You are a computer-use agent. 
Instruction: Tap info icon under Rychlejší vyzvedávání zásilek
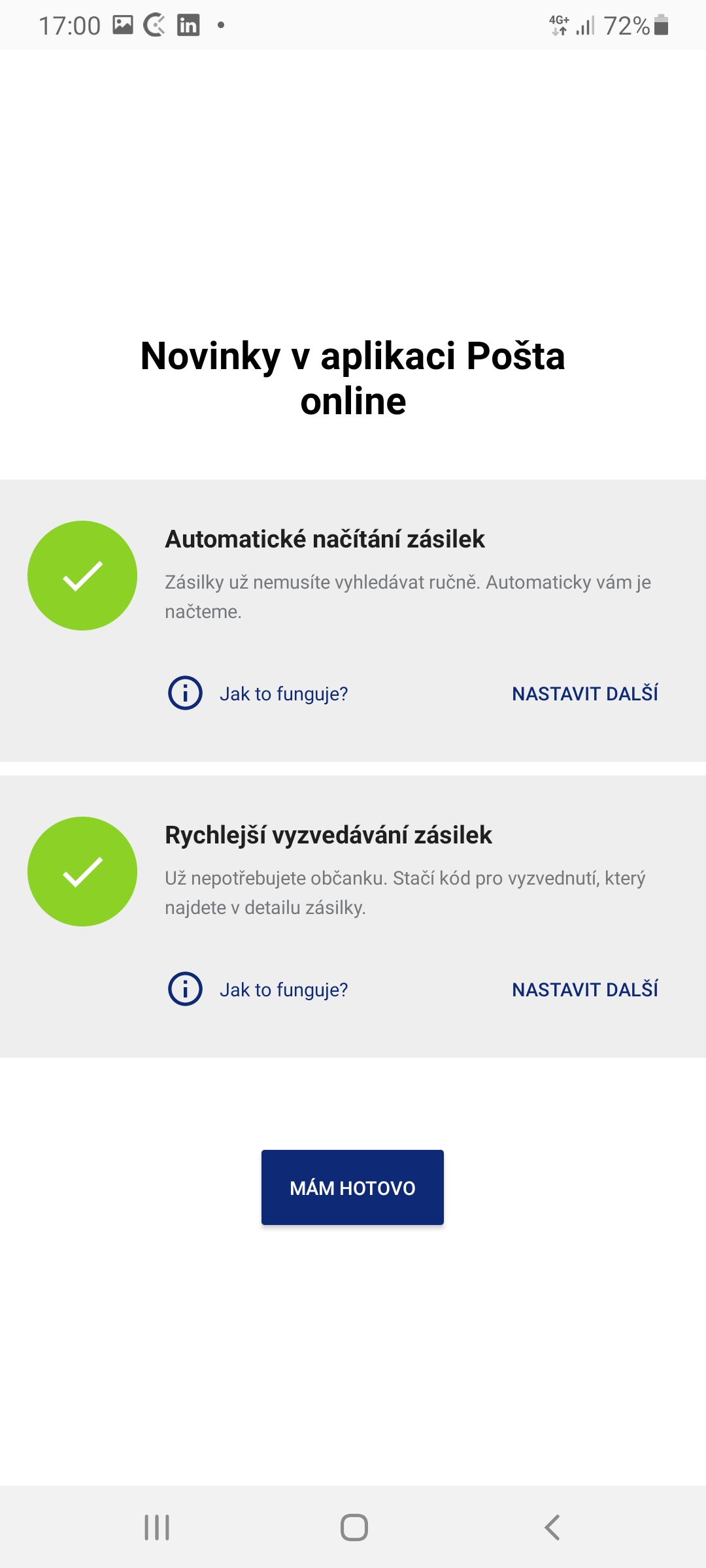[x=186, y=988]
